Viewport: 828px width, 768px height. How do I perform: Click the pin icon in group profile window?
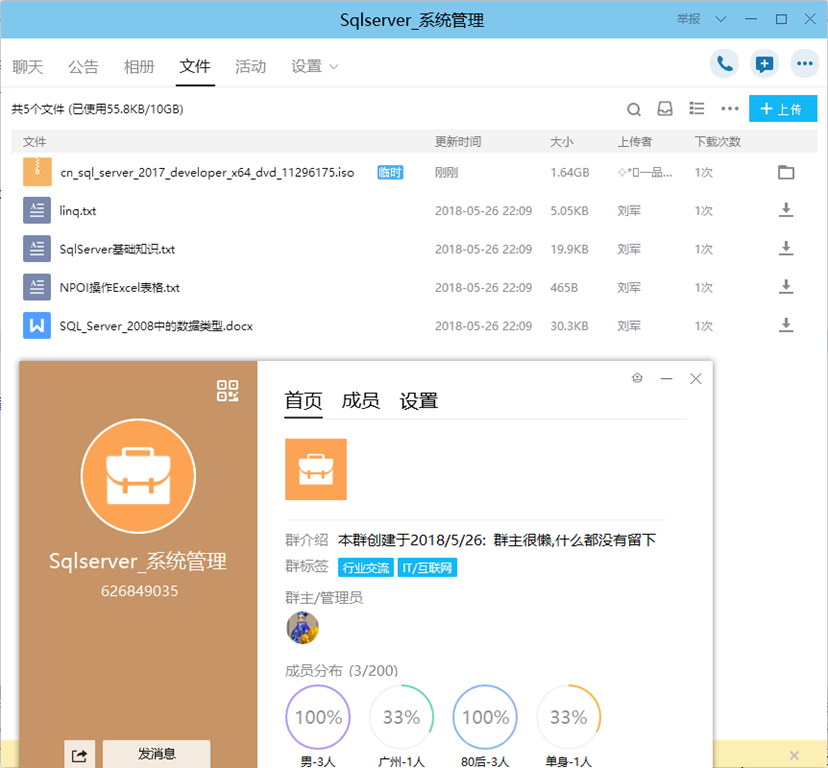click(x=637, y=378)
